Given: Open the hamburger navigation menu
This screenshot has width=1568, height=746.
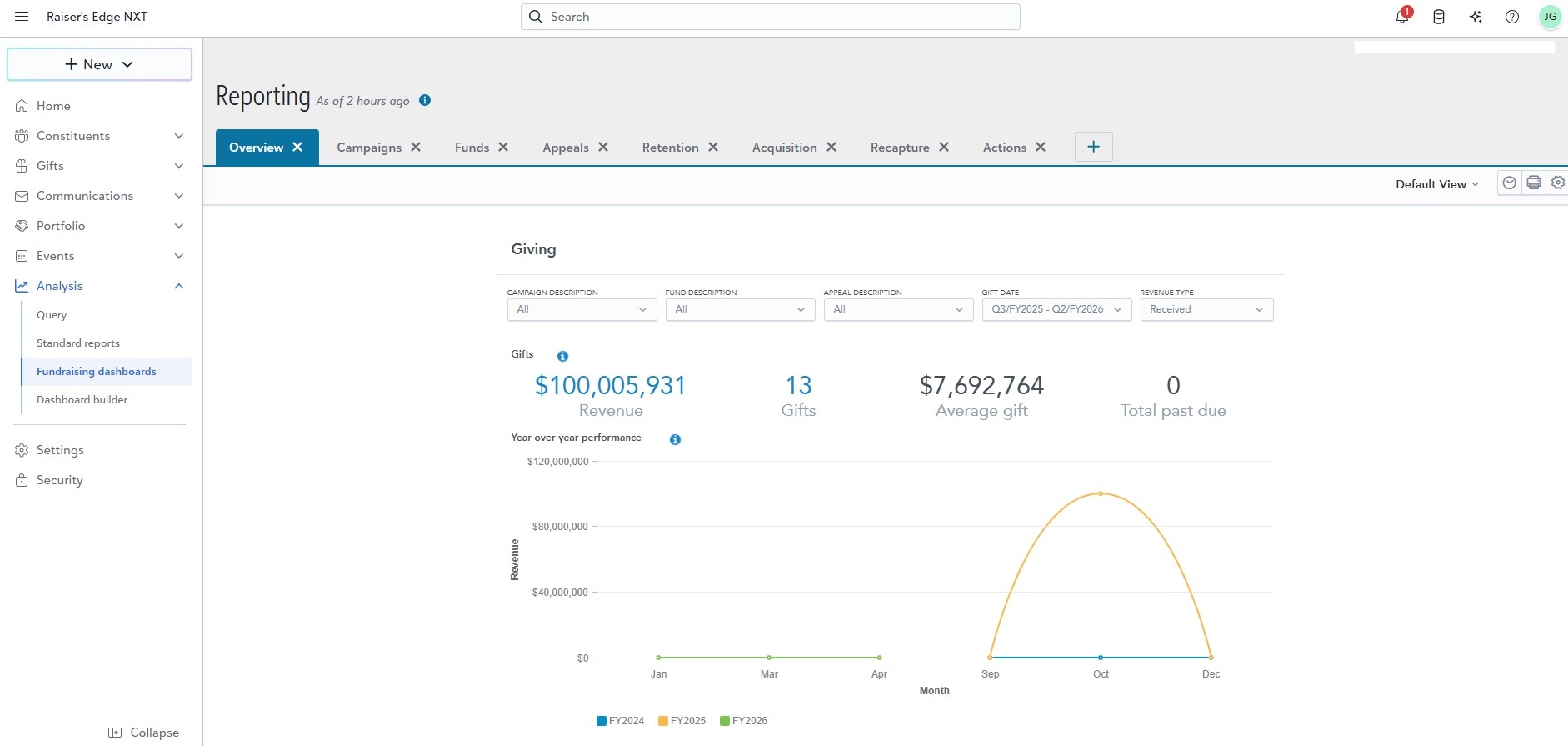Looking at the screenshot, I should pos(22,17).
